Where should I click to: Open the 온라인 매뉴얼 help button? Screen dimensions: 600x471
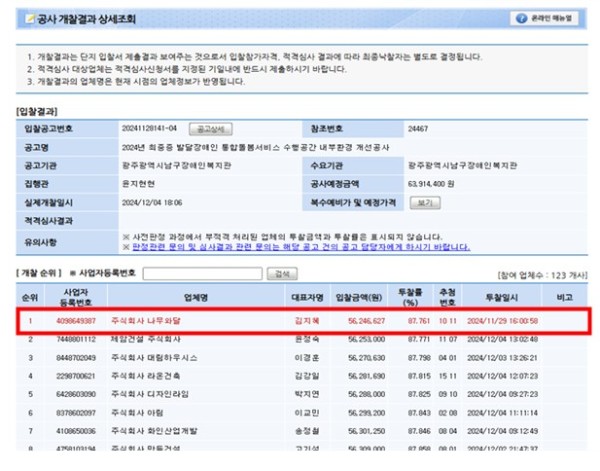tap(544, 18)
